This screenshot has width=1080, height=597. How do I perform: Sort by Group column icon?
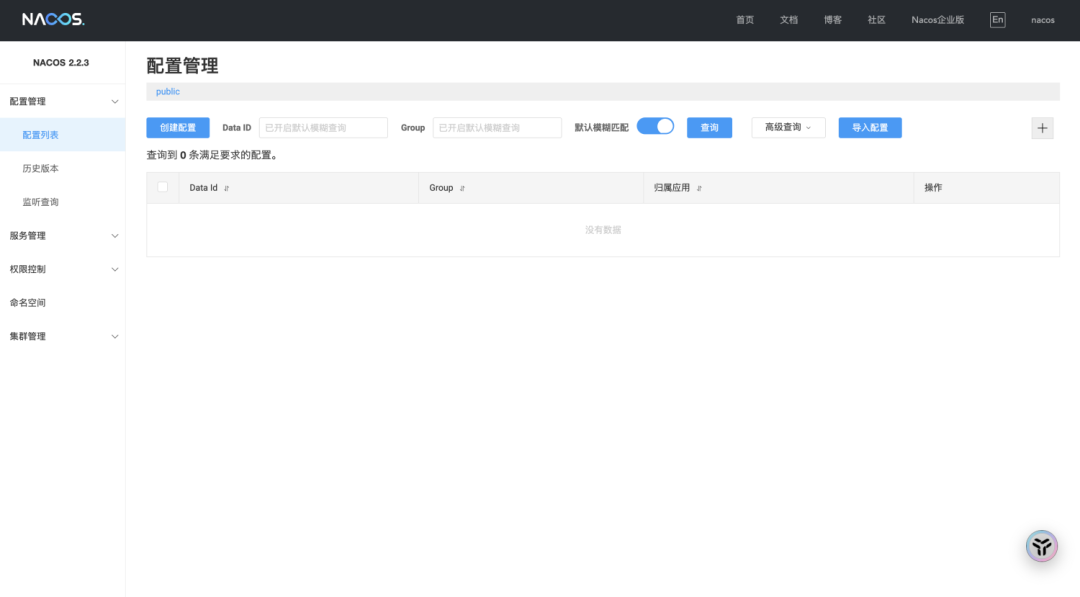pos(462,188)
